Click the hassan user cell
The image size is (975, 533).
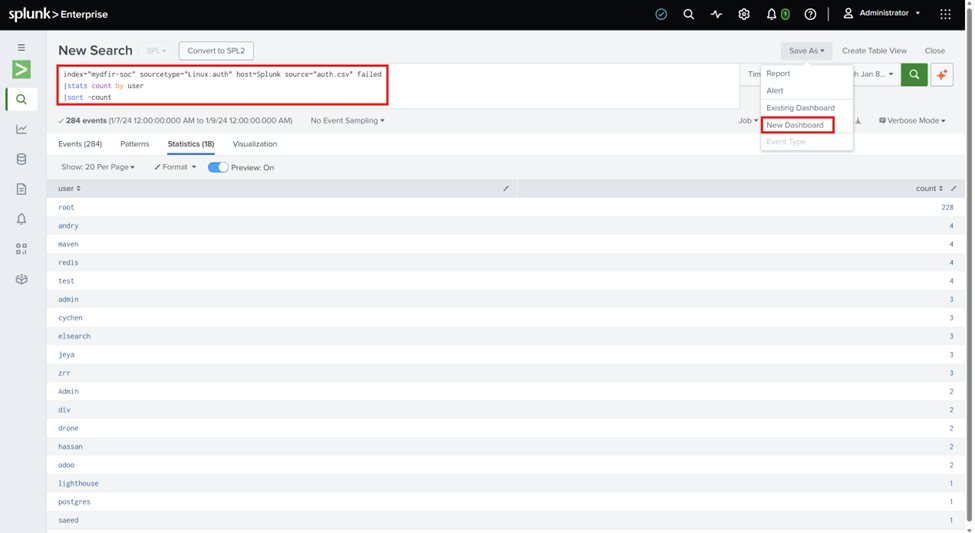tap(70, 447)
